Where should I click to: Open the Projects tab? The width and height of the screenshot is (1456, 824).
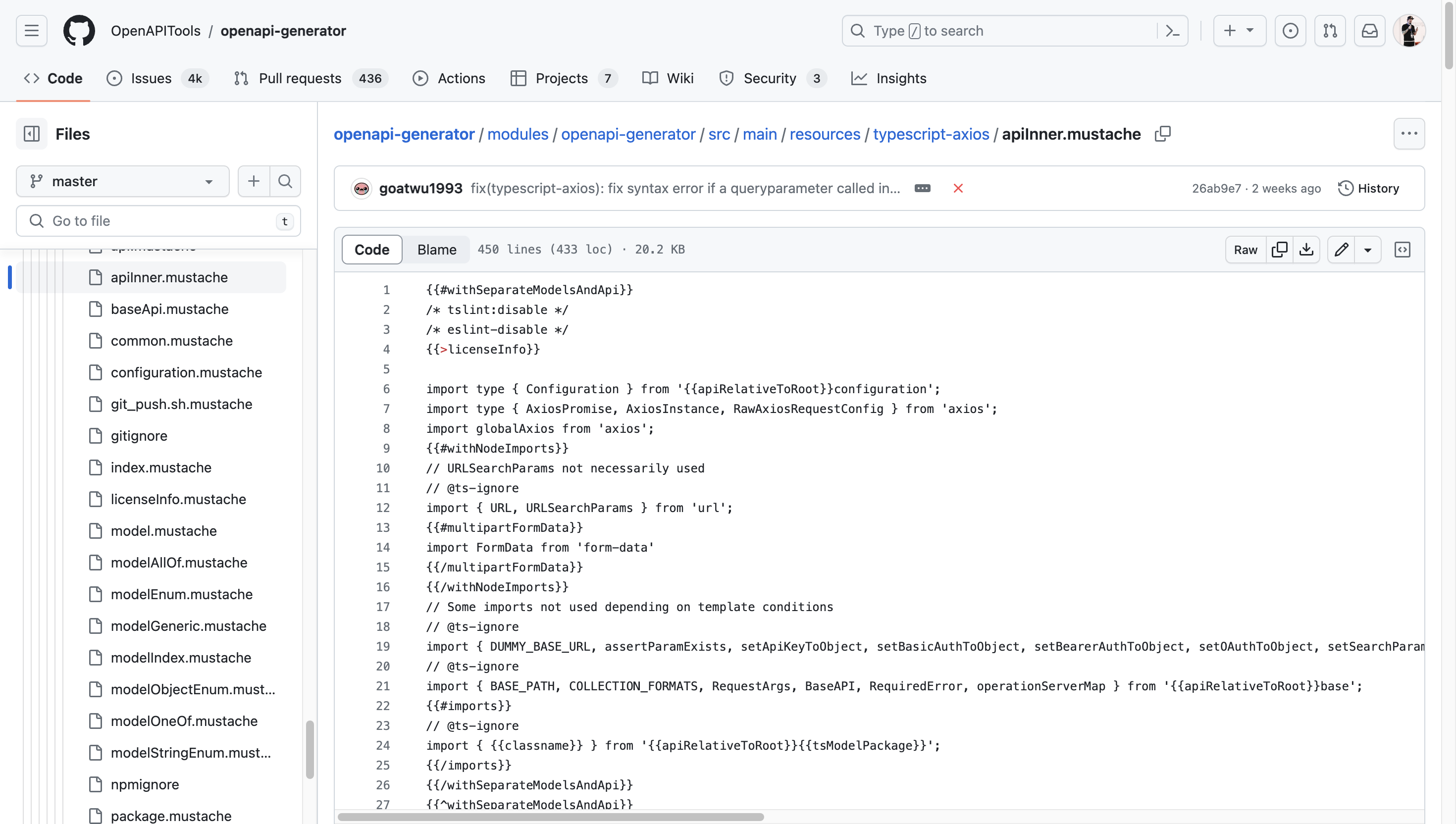[564, 78]
